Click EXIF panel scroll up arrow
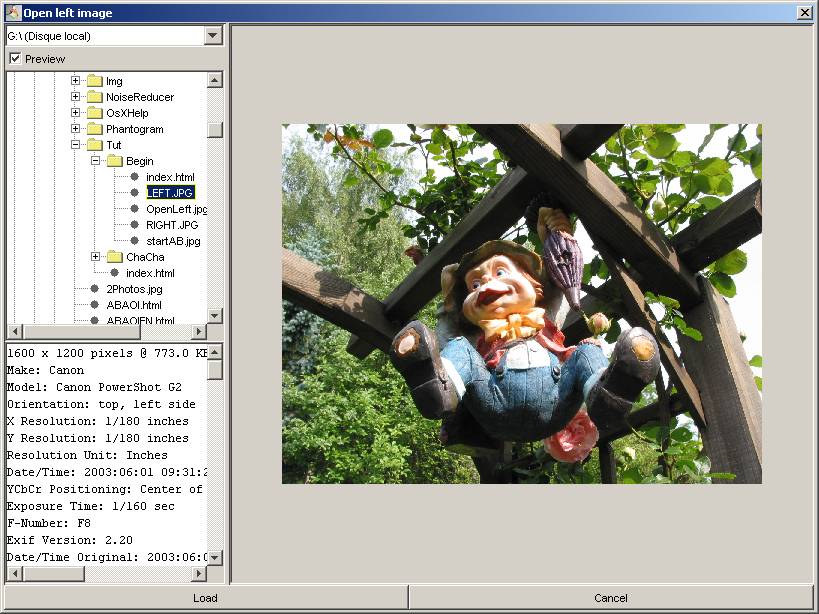The image size is (819, 614). click(215, 352)
